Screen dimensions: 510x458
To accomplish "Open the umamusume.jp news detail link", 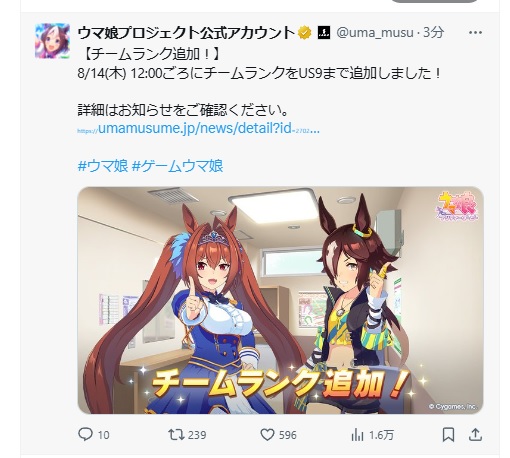I will 199,128.
